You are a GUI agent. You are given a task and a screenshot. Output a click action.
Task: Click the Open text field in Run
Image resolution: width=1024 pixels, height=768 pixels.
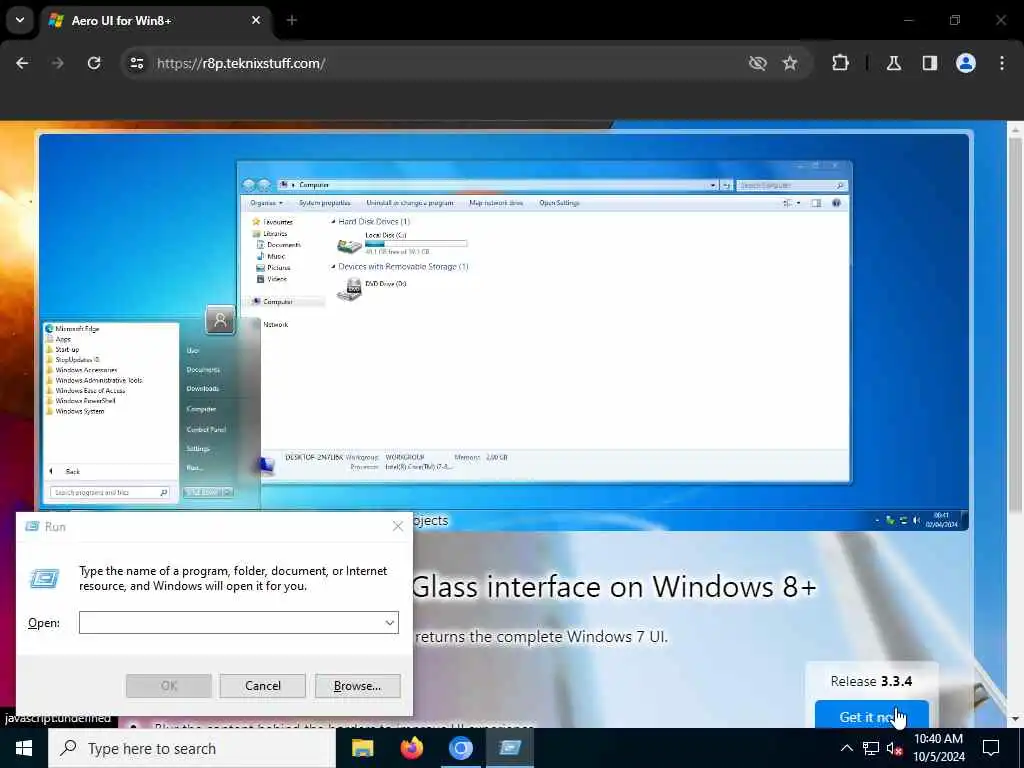click(231, 622)
